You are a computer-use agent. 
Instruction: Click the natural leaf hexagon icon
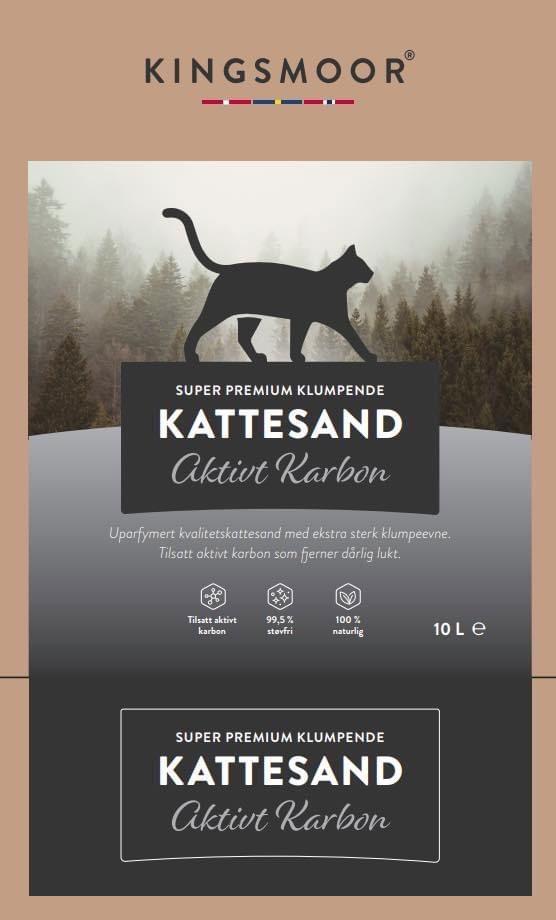coord(348,597)
